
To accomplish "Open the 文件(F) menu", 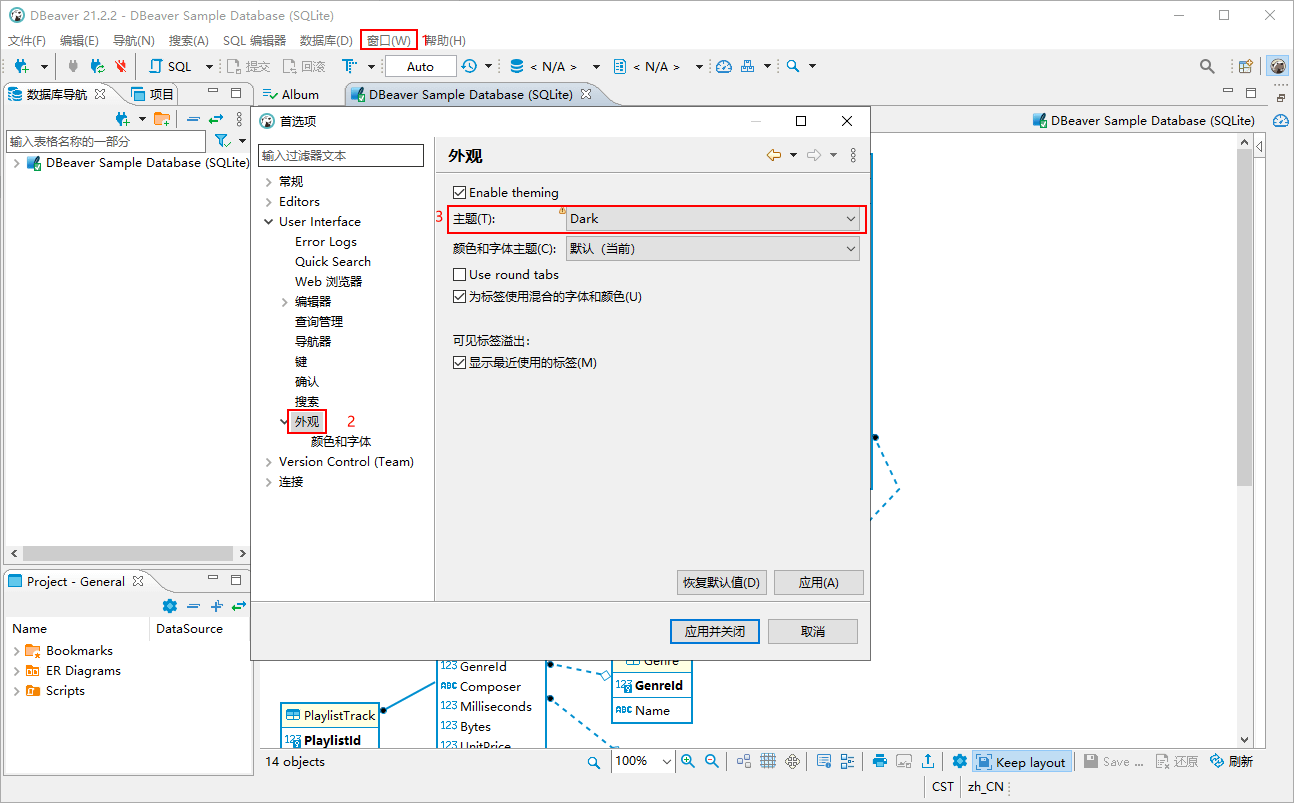I will pyautogui.click(x=27, y=40).
